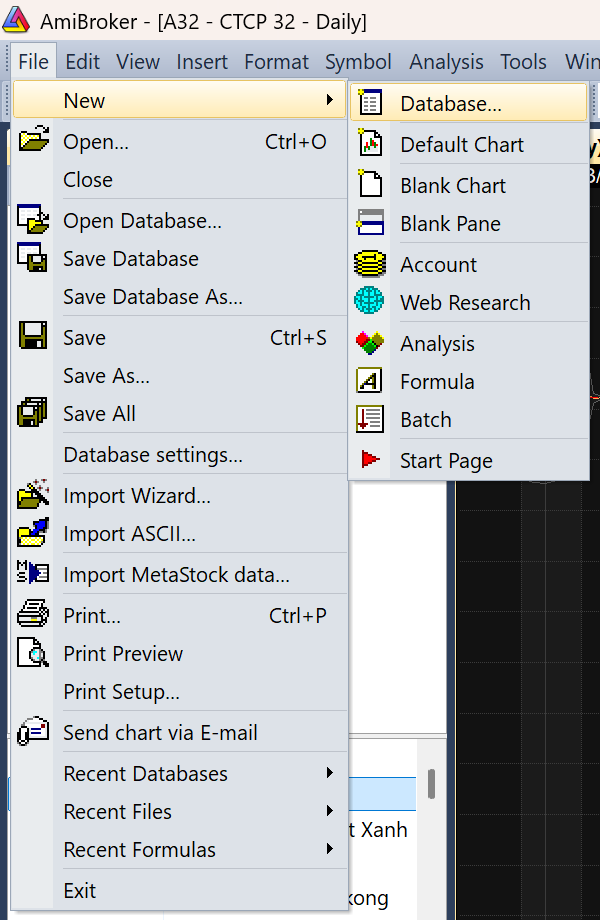Click the symbol list scrollbar thumb

[x=431, y=783]
